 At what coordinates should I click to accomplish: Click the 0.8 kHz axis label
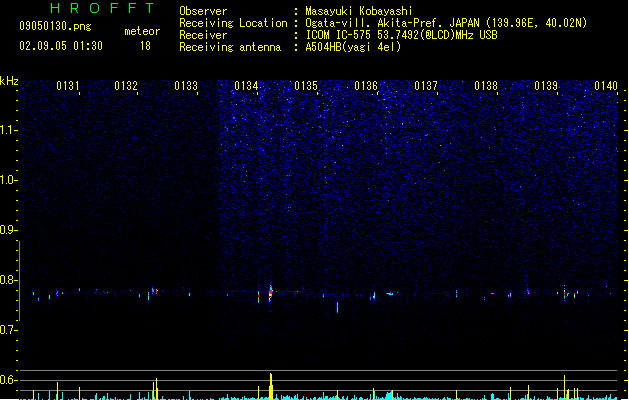[9, 280]
